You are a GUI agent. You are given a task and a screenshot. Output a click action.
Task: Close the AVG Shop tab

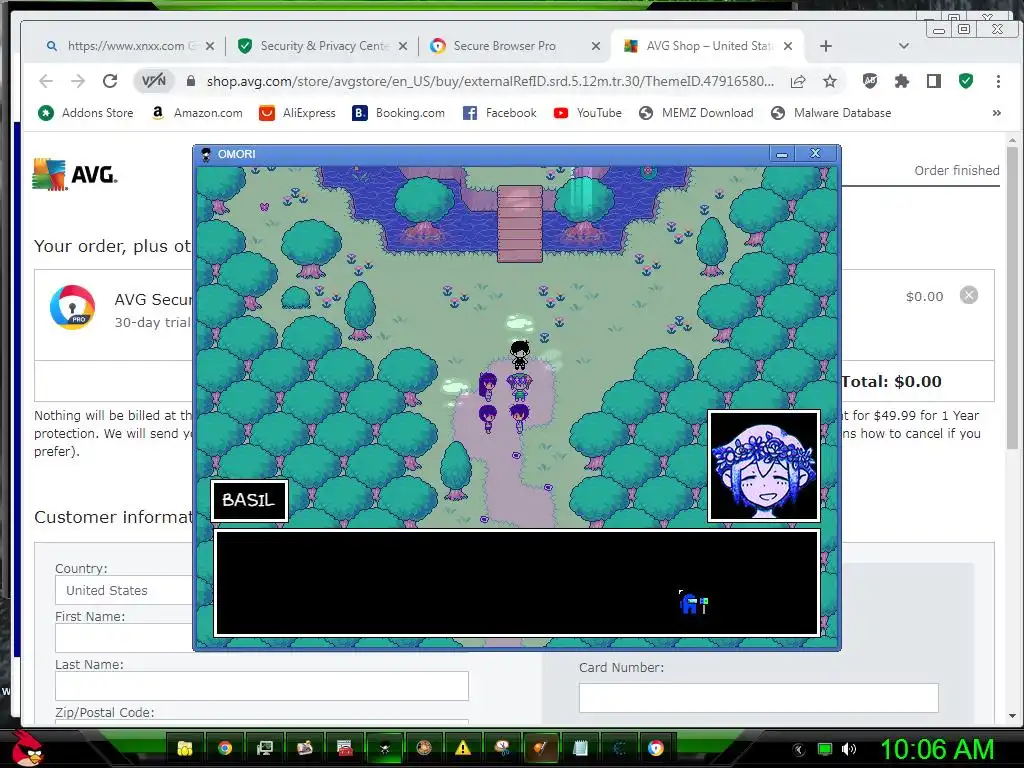788,46
